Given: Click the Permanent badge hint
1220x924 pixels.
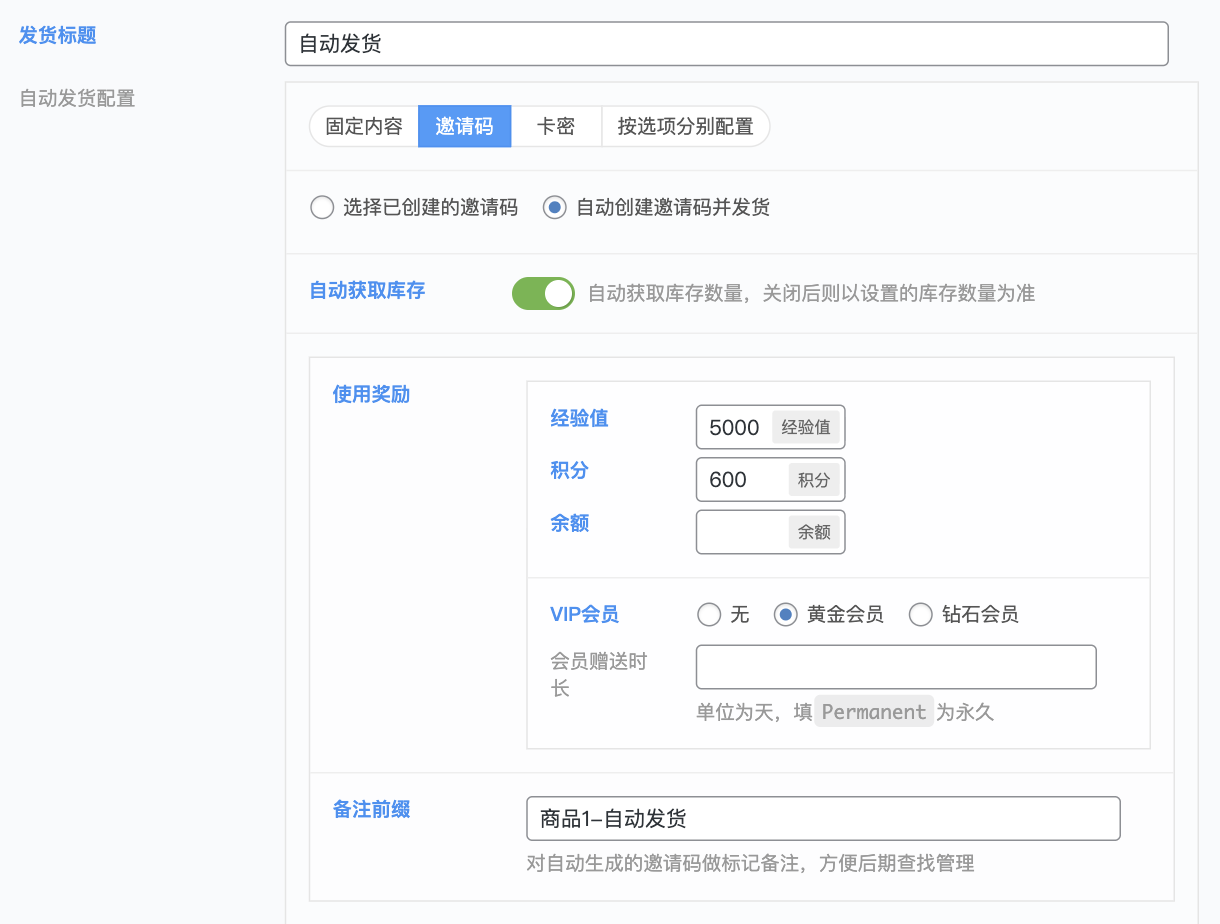Looking at the screenshot, I should [874, 711].
